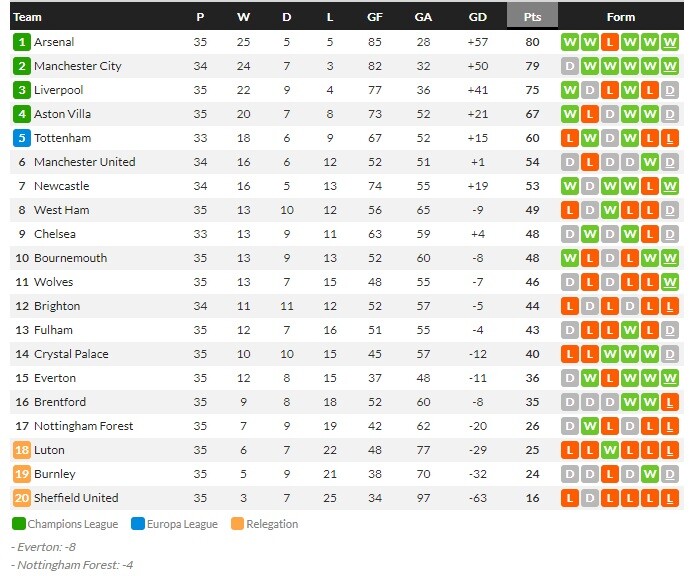Screen dimensions: 690x576
Task: Click the Everton -8 deduction note
Action: coord(43,547)
